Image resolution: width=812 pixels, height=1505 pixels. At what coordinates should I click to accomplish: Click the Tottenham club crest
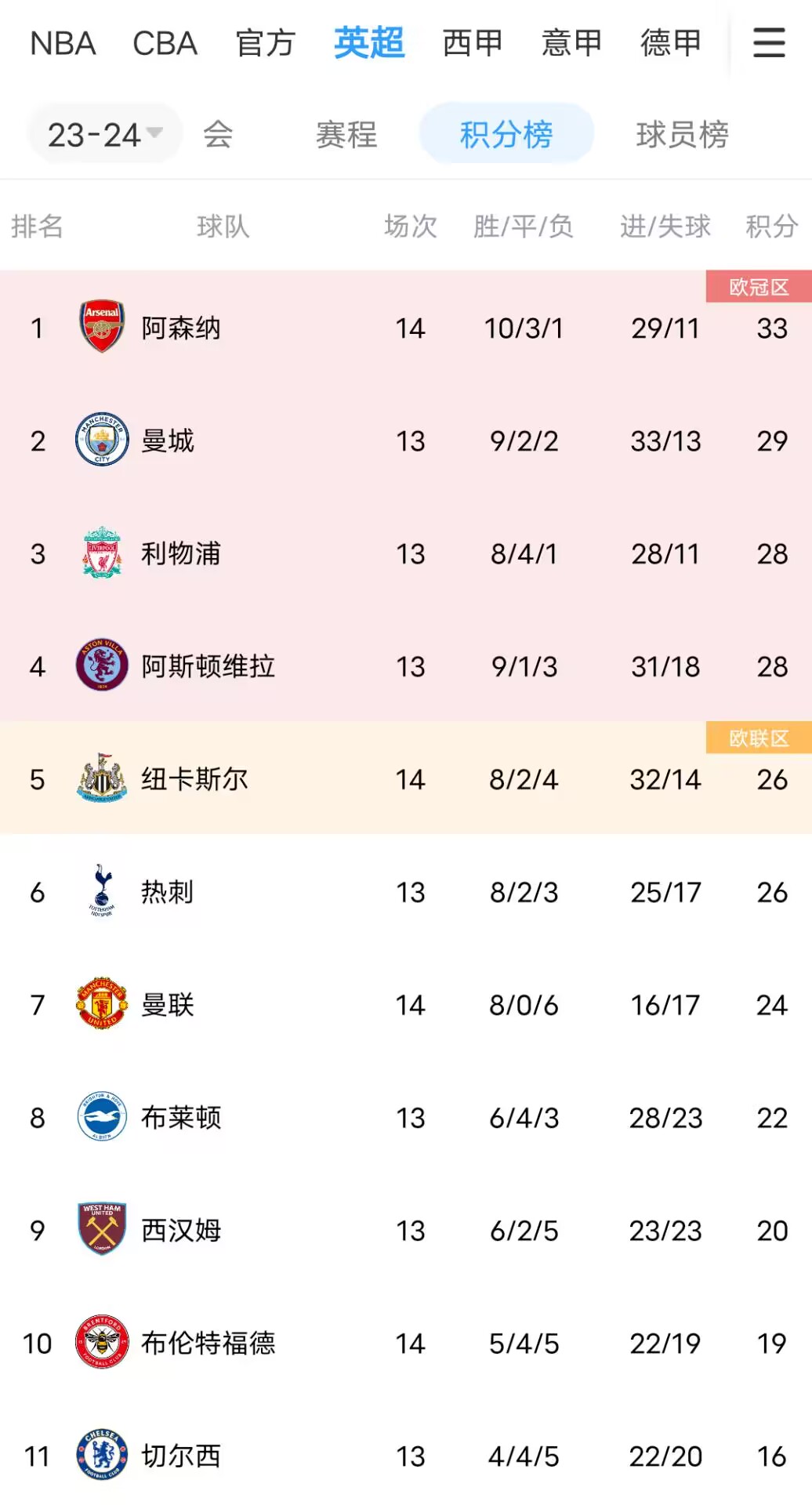click(102, 891)
